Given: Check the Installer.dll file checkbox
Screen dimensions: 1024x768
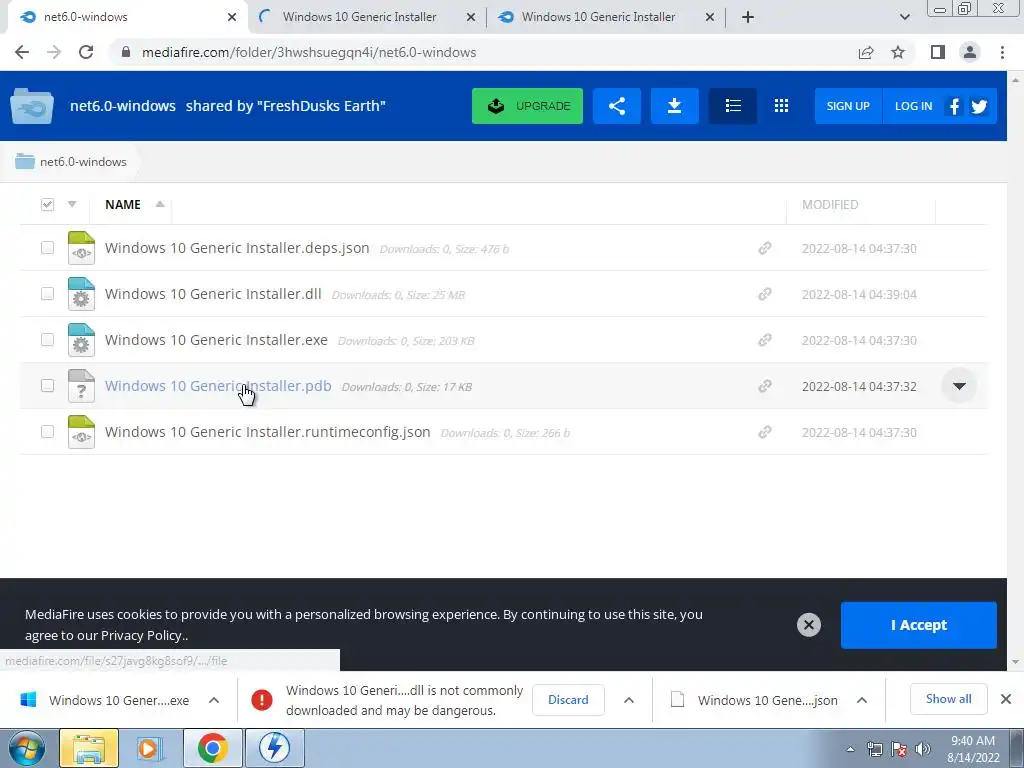Looking at the screenshot, I should tap(47, 293).
